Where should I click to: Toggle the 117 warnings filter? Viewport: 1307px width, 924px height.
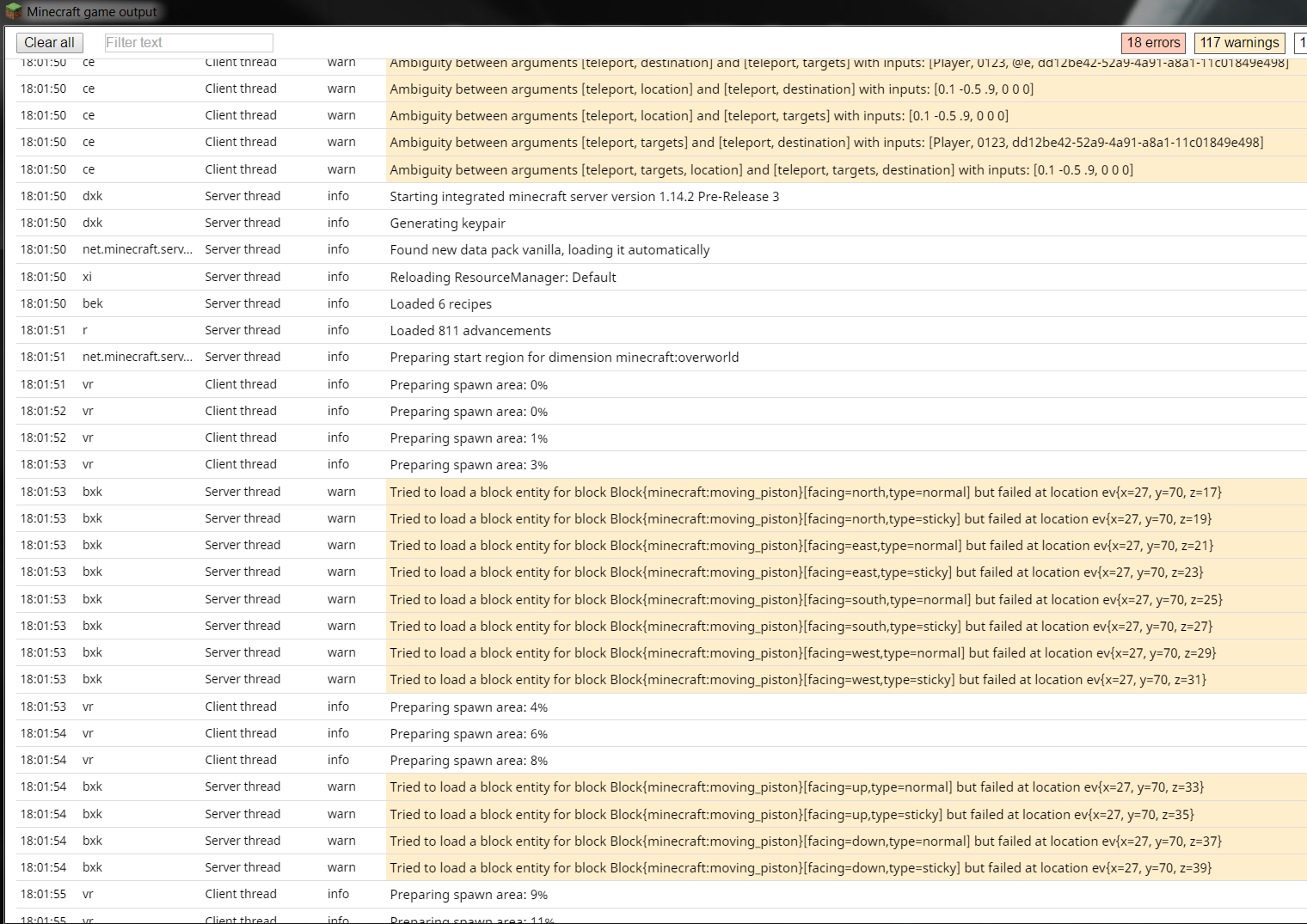(1239, 43)
